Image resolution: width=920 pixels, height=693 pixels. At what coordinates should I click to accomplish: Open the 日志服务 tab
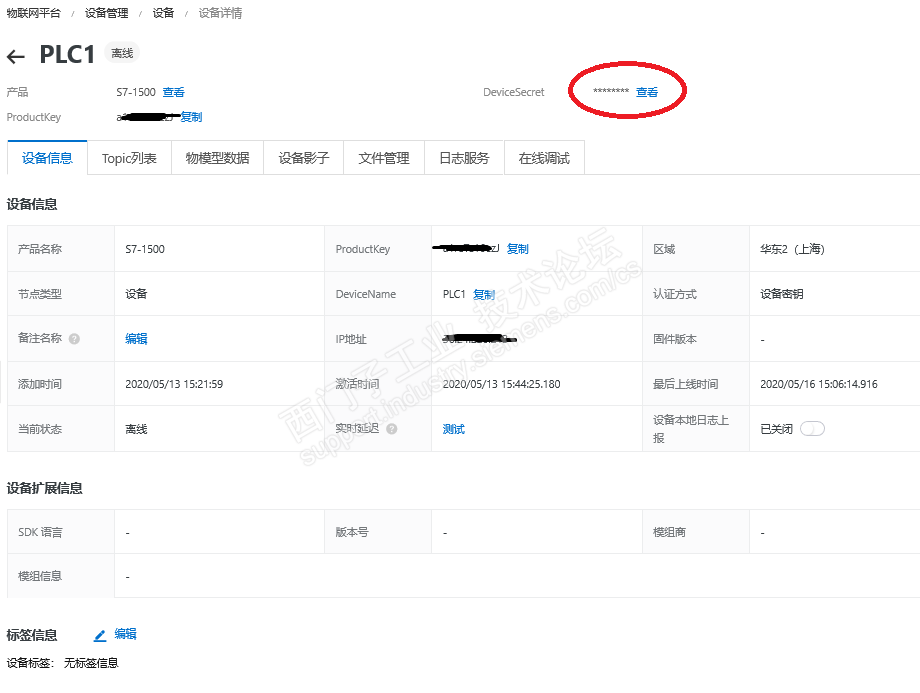tap(464, 158)
